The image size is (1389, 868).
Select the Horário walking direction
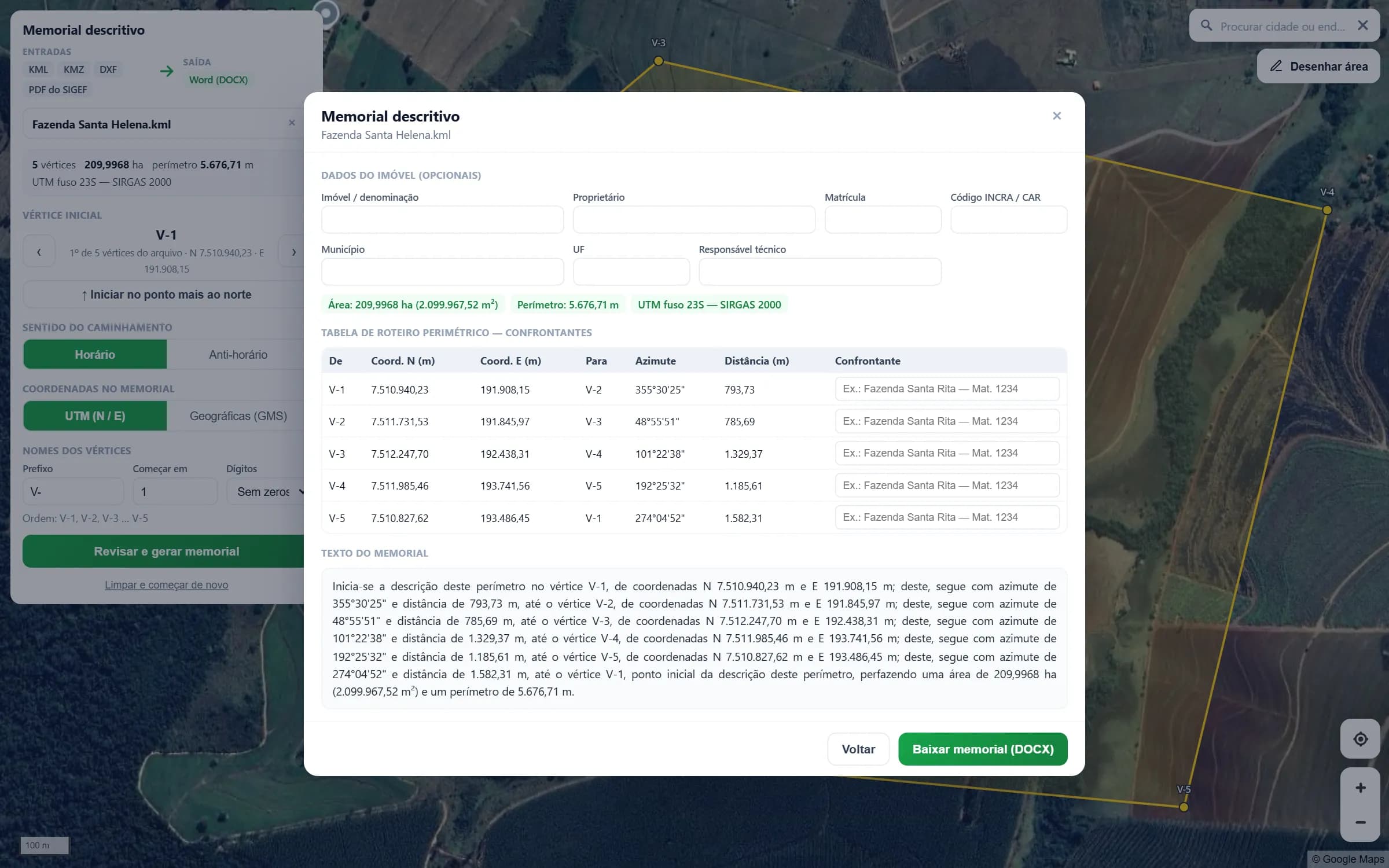(x=95, y=354)
